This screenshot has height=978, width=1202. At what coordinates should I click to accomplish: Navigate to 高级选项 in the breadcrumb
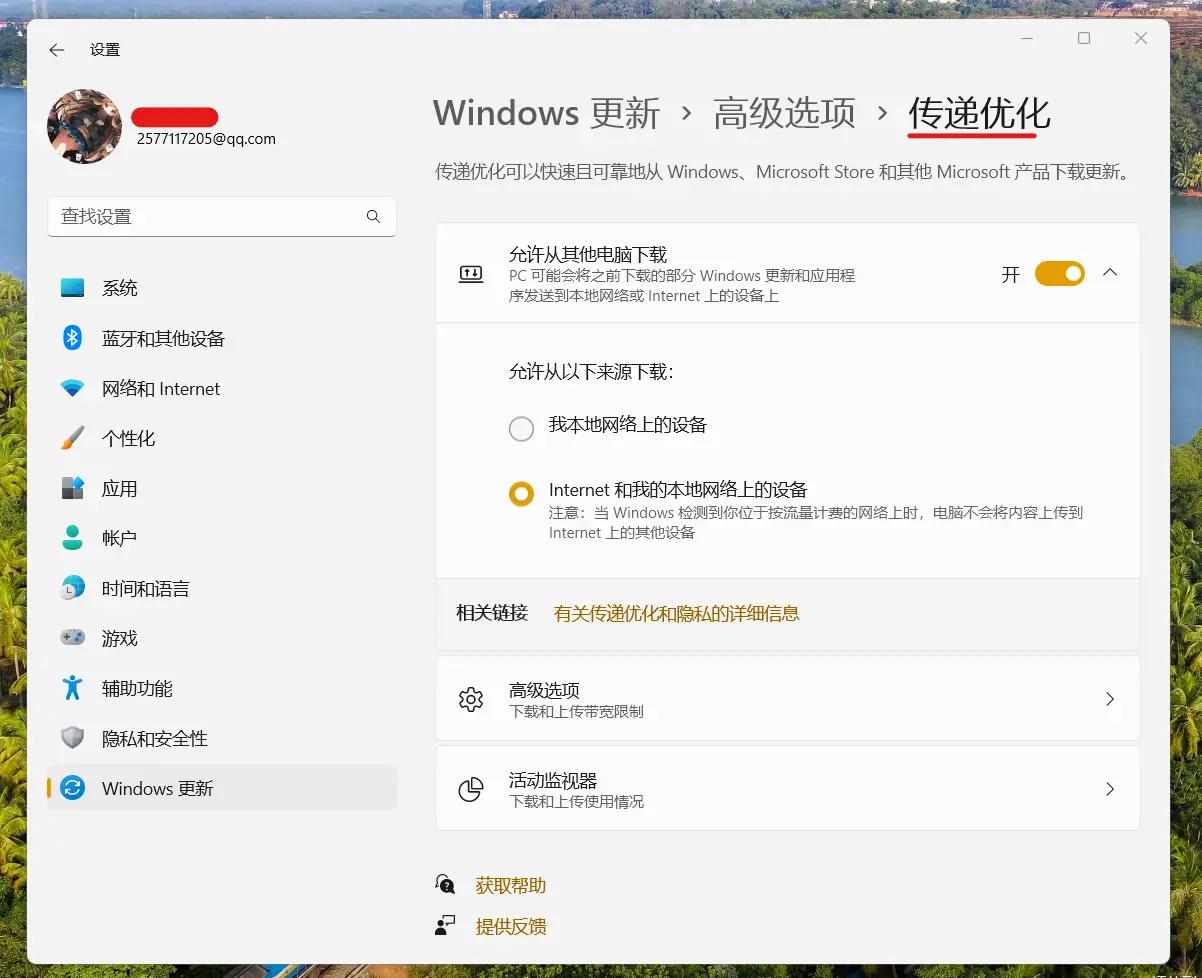[785, 112]
